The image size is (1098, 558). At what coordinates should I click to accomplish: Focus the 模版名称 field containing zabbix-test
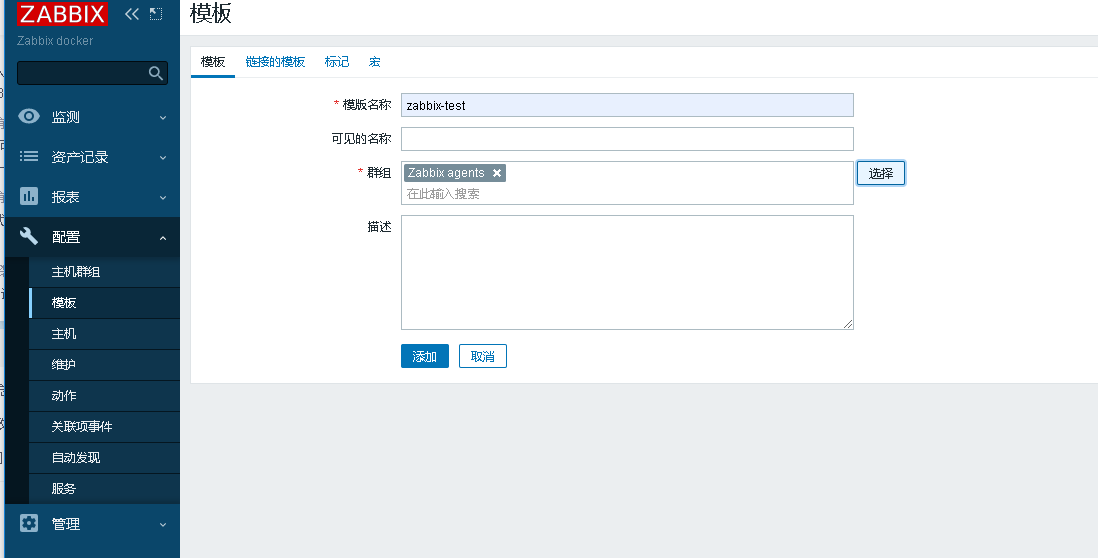(627, 105)
